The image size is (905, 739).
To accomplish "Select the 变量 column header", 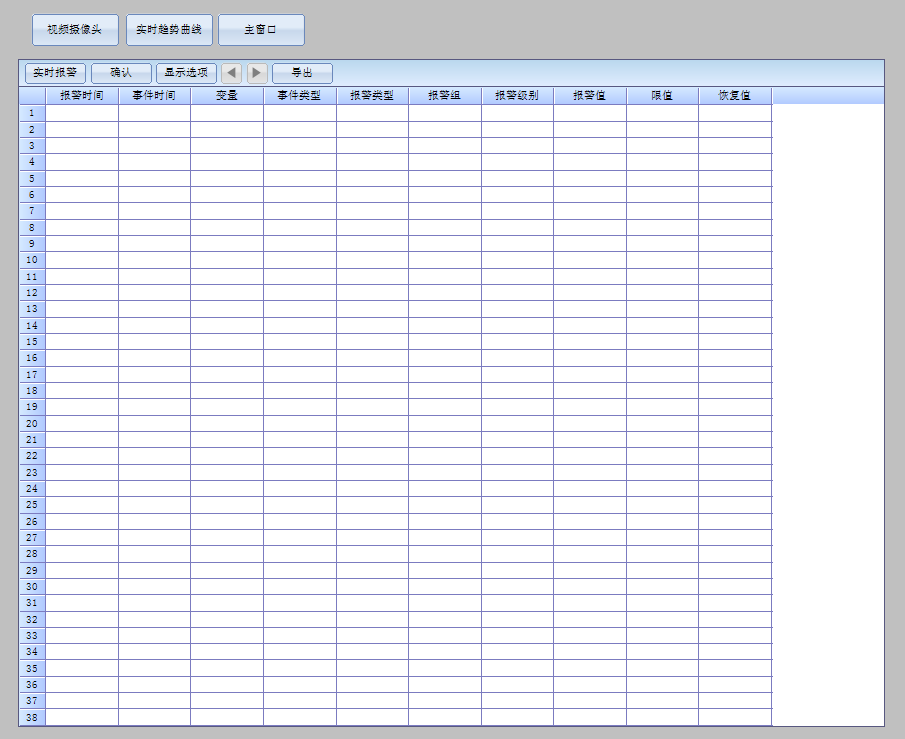I will 227,96.
